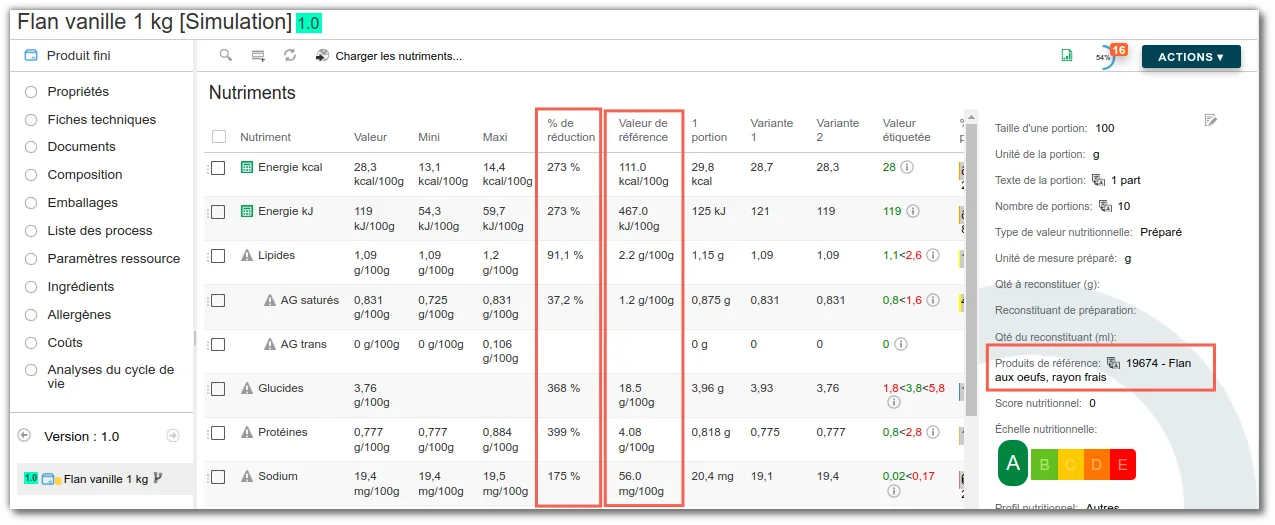1275x525 pixels.
Task: Click the formula icon beside Energie kJ
Action: click(247, 211)
